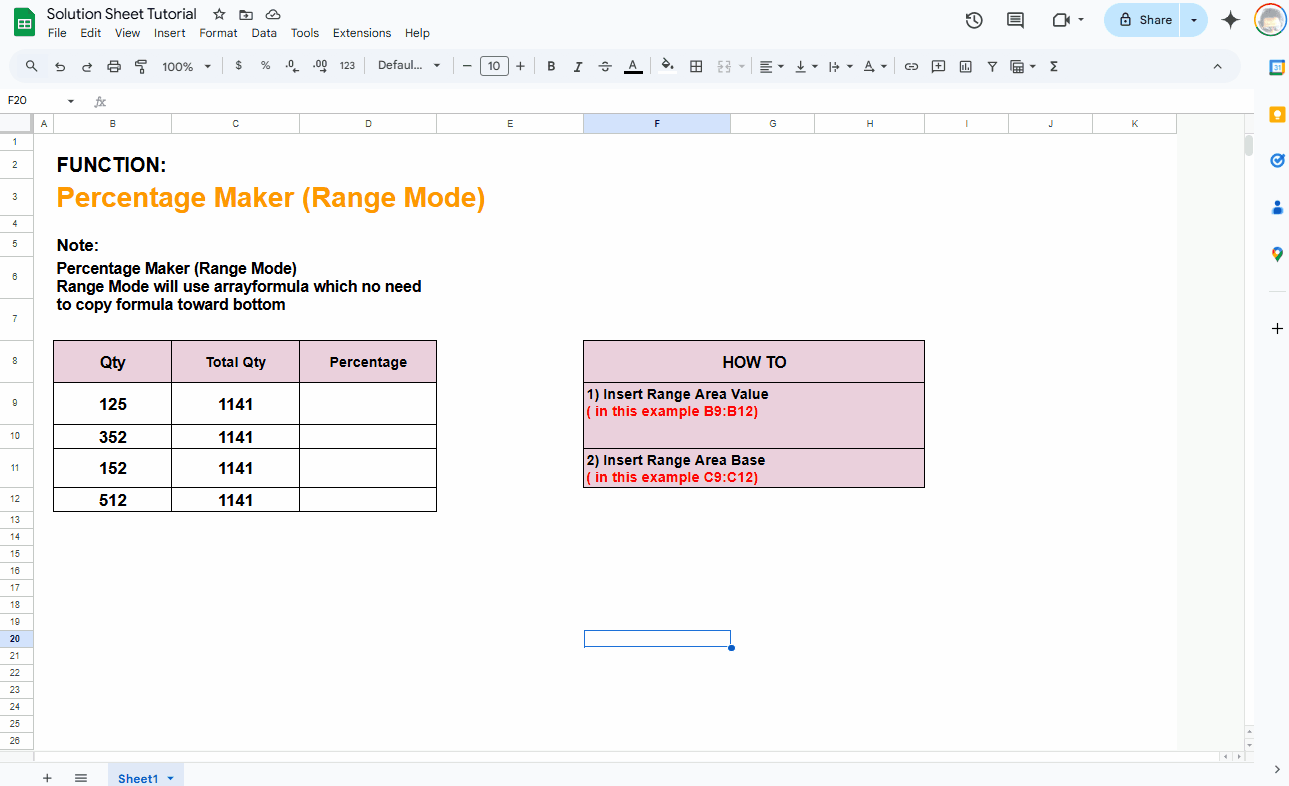Get add-ons with plus icon
The image size is (1289, 786).
[x=1277, y=328]
